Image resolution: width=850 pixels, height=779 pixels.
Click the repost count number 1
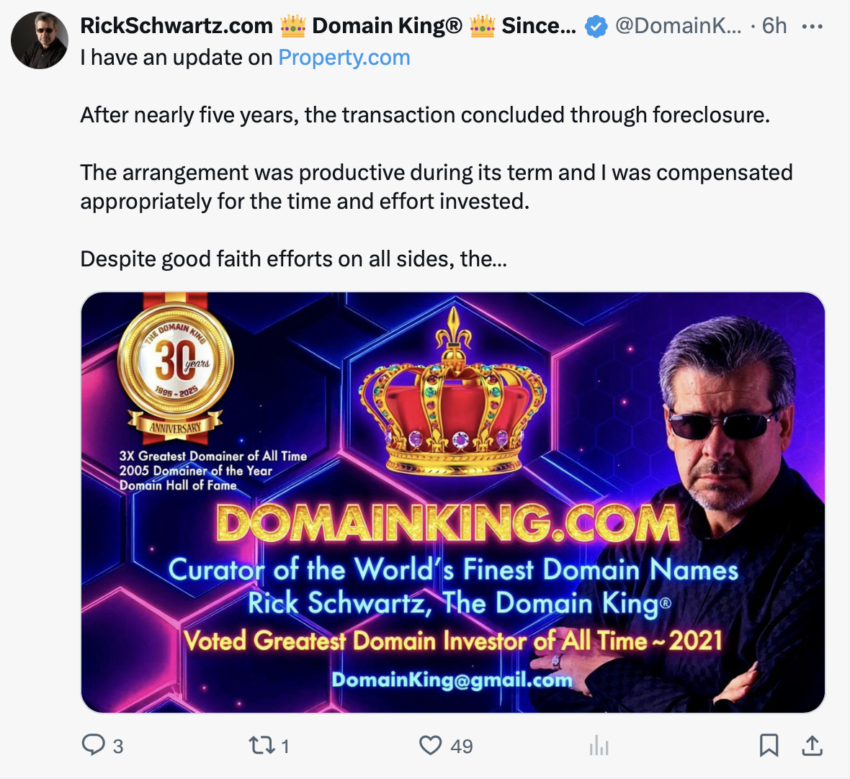pos(285,746)
